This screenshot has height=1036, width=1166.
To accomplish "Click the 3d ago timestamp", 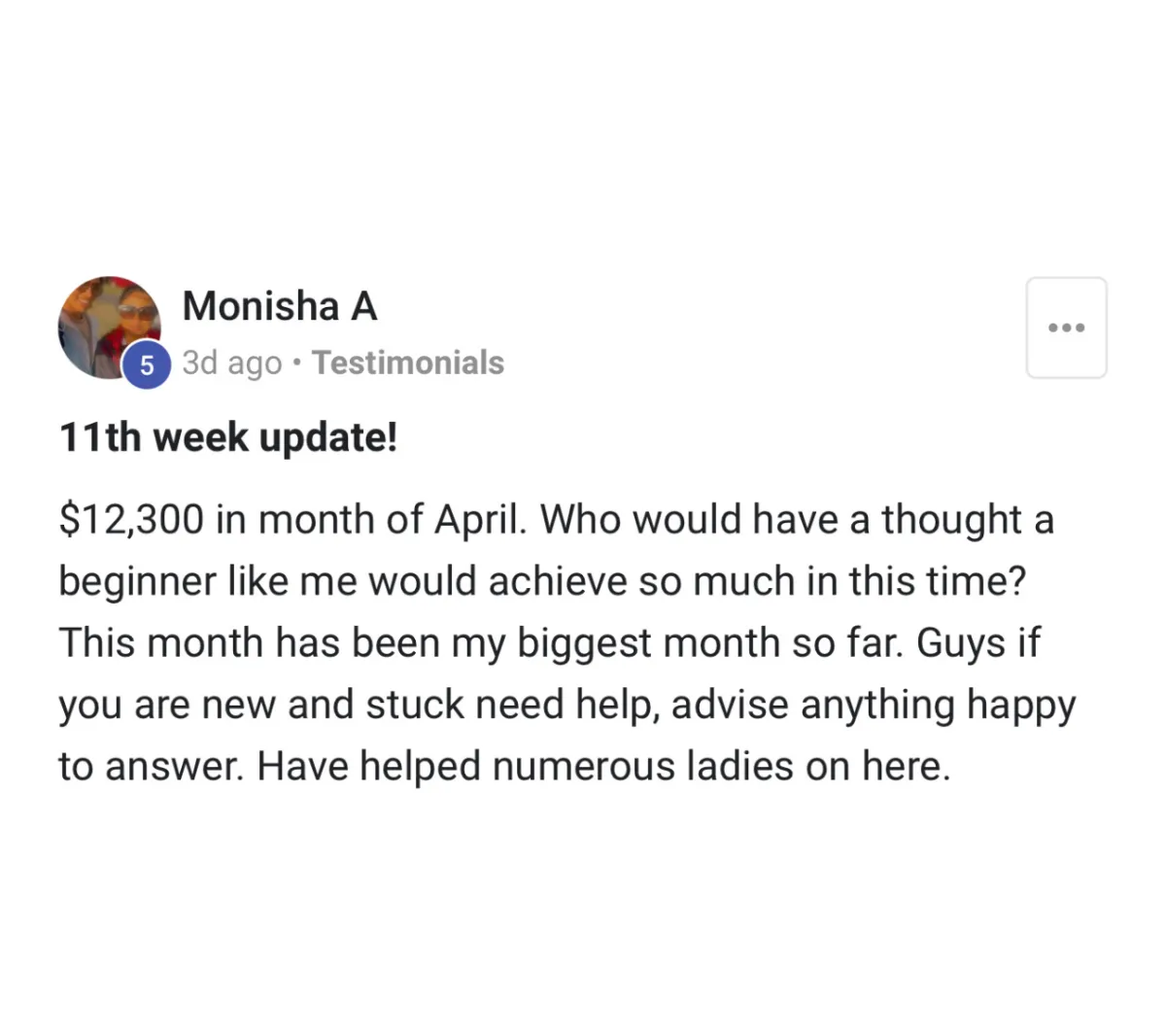I will tap(232, 363).
